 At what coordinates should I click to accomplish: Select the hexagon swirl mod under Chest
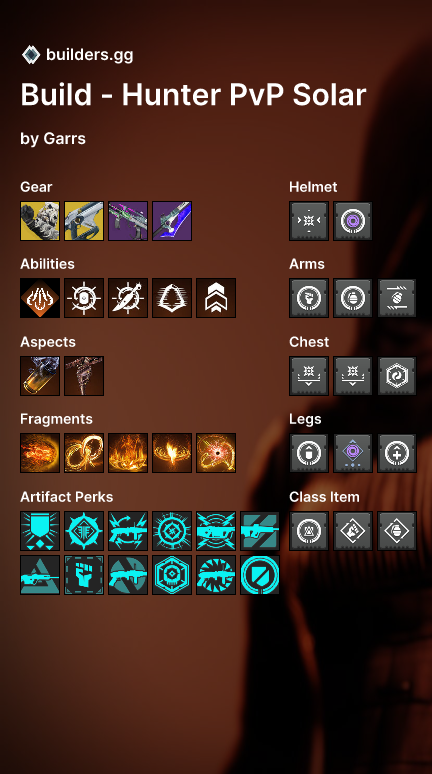[397, 376]
